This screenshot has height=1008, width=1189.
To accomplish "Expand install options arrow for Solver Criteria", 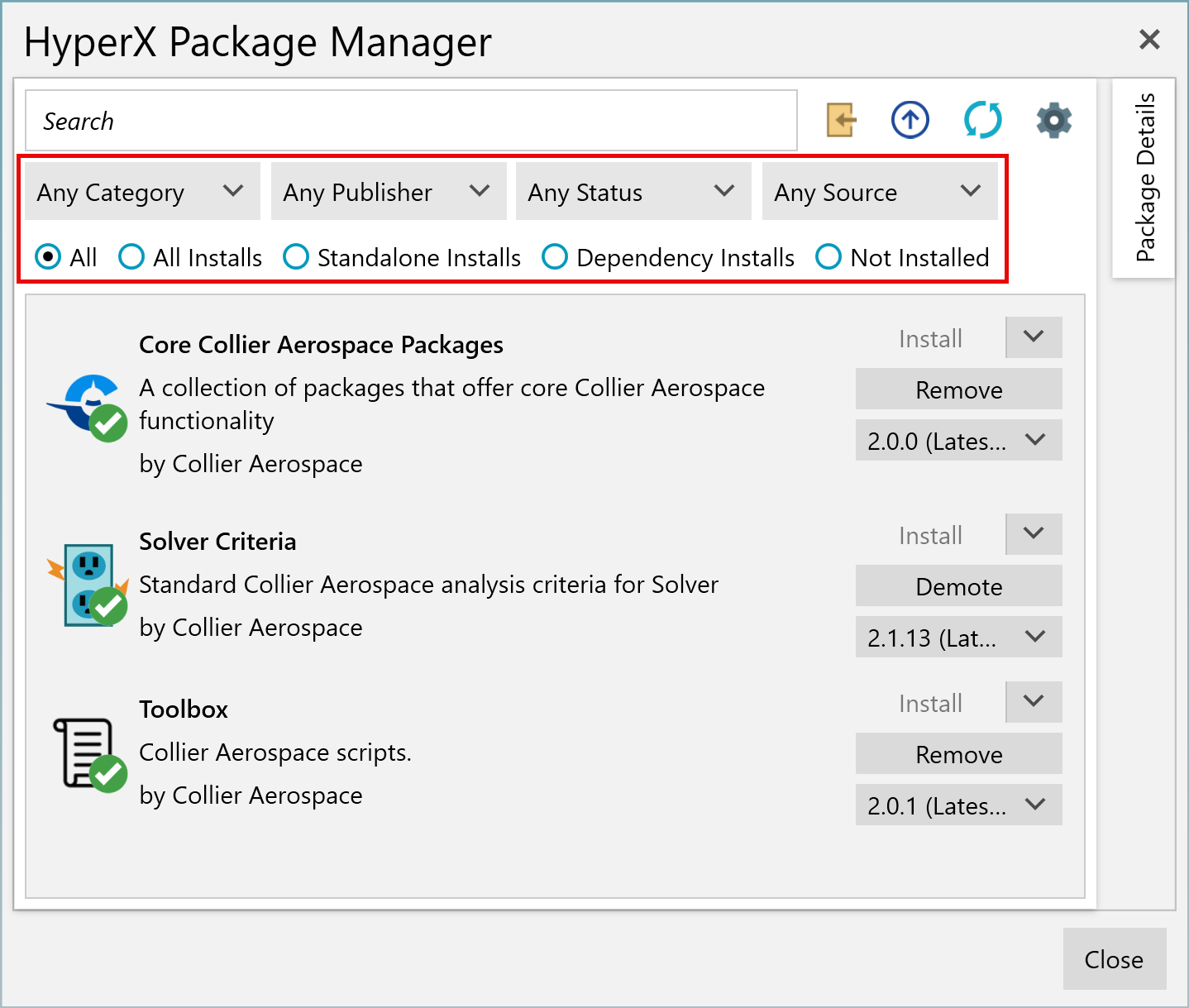I will pyautogui.click(x=1034, y=534).
